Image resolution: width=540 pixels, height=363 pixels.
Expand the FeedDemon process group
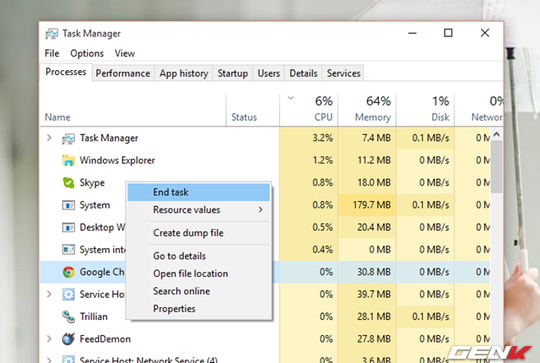[49, 339]
